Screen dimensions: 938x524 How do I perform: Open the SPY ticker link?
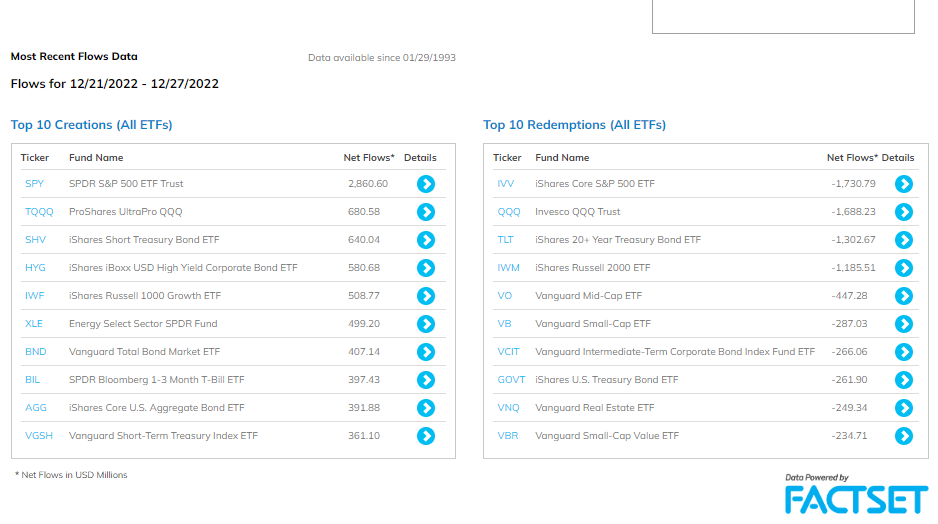click(x=34, y=184)
